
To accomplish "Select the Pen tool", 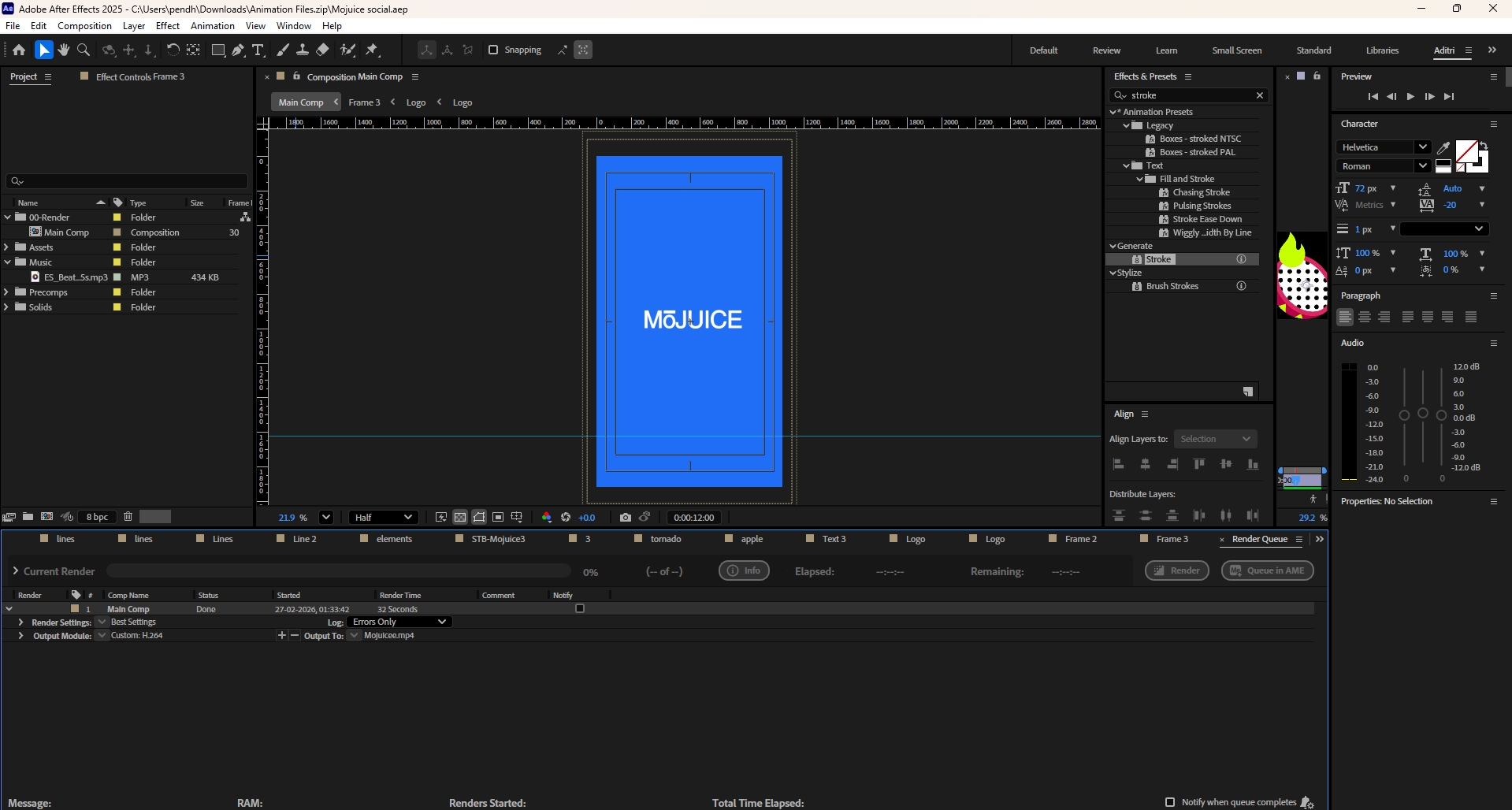I will point(238,50).
